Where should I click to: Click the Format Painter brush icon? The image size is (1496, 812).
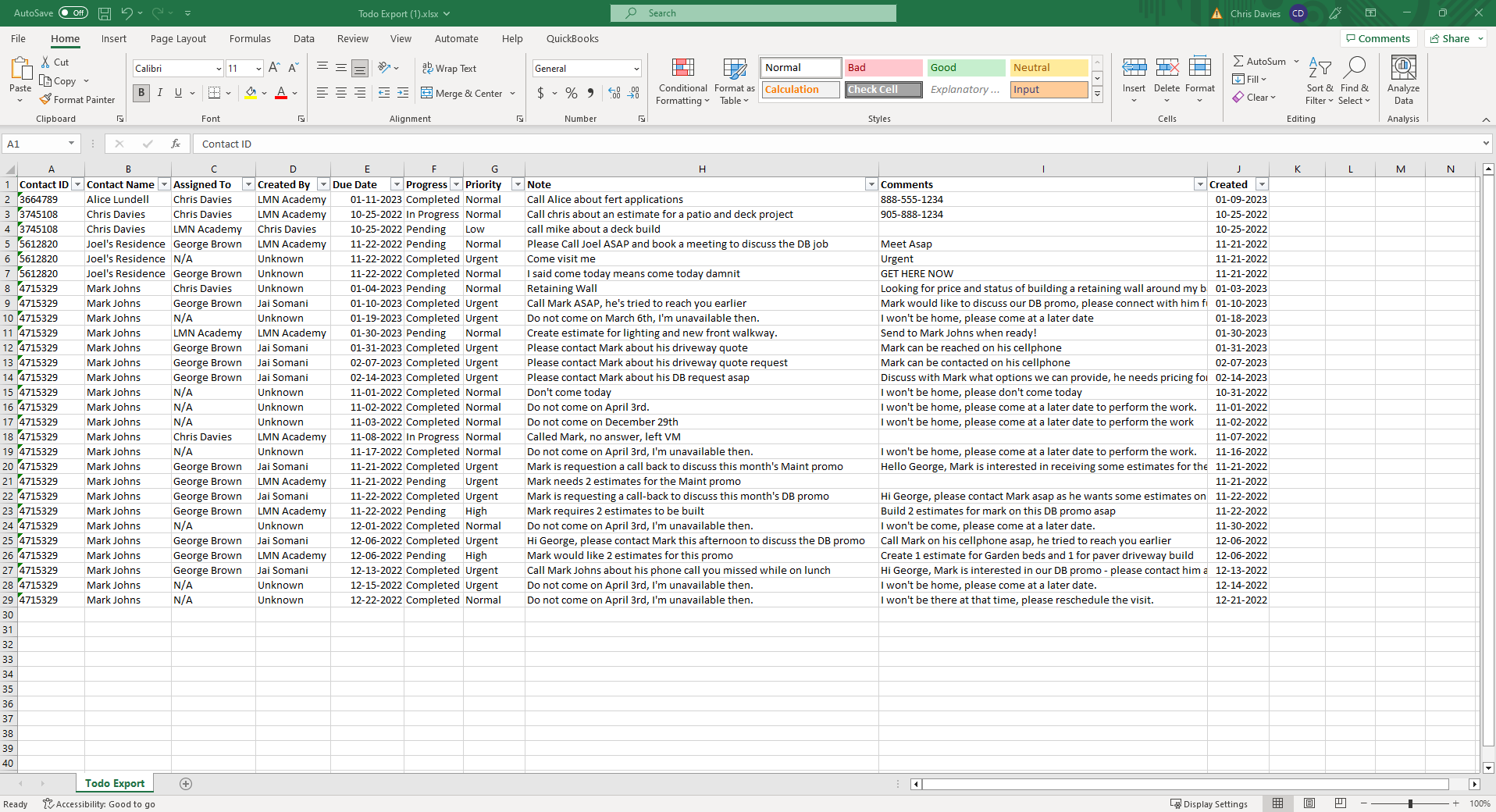coord(46,100)
